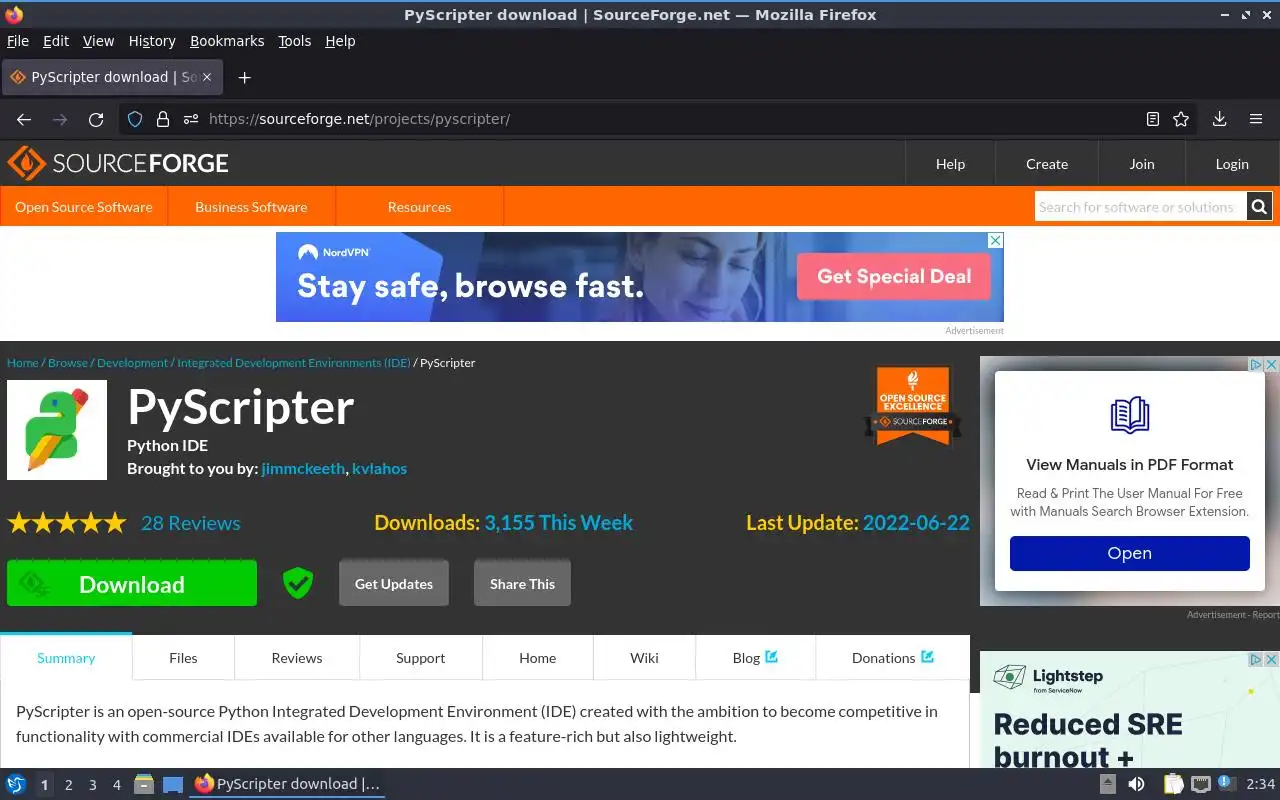Open the Wiki tab

[x=644, y=658]
